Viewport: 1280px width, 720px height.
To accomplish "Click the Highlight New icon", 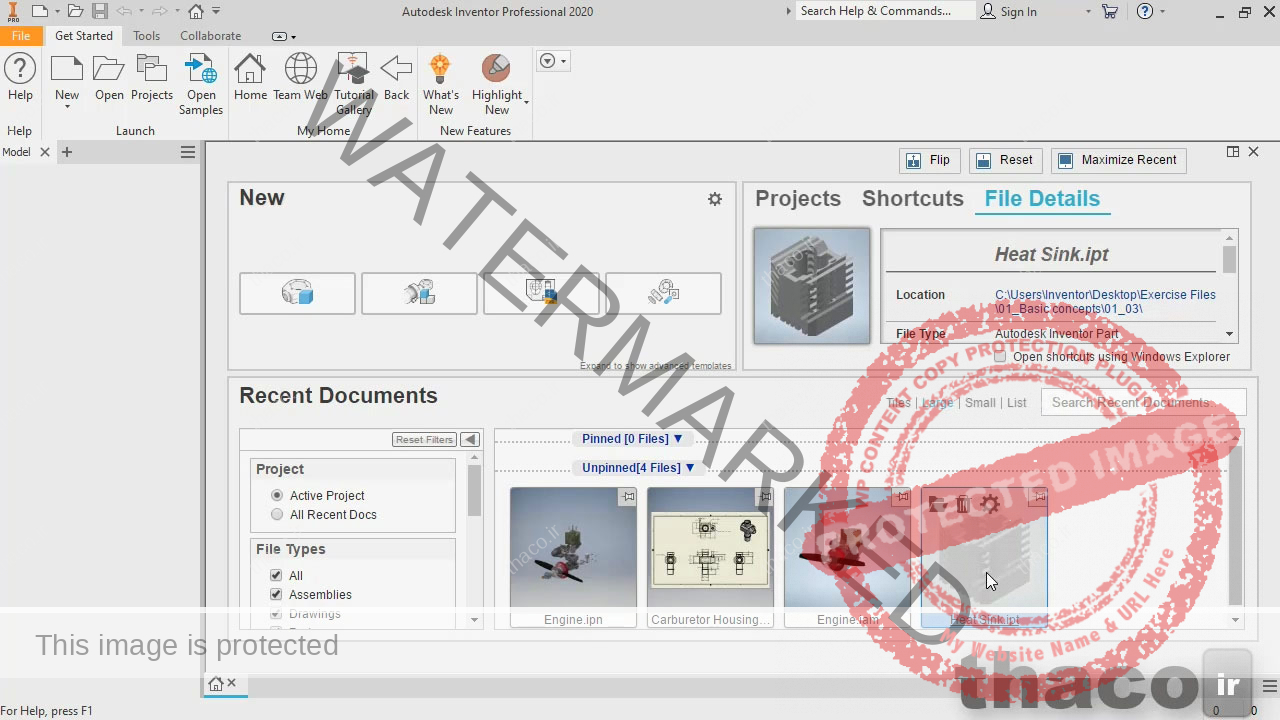I will click(x=496, y=70).
